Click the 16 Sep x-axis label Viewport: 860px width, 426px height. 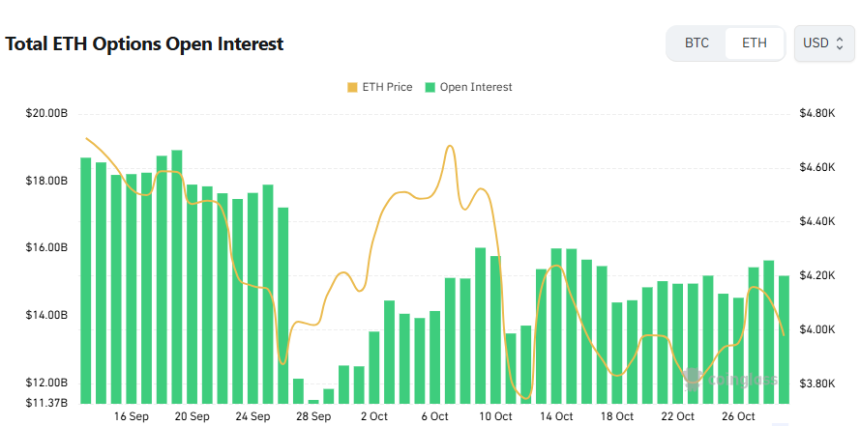[132, 416]
